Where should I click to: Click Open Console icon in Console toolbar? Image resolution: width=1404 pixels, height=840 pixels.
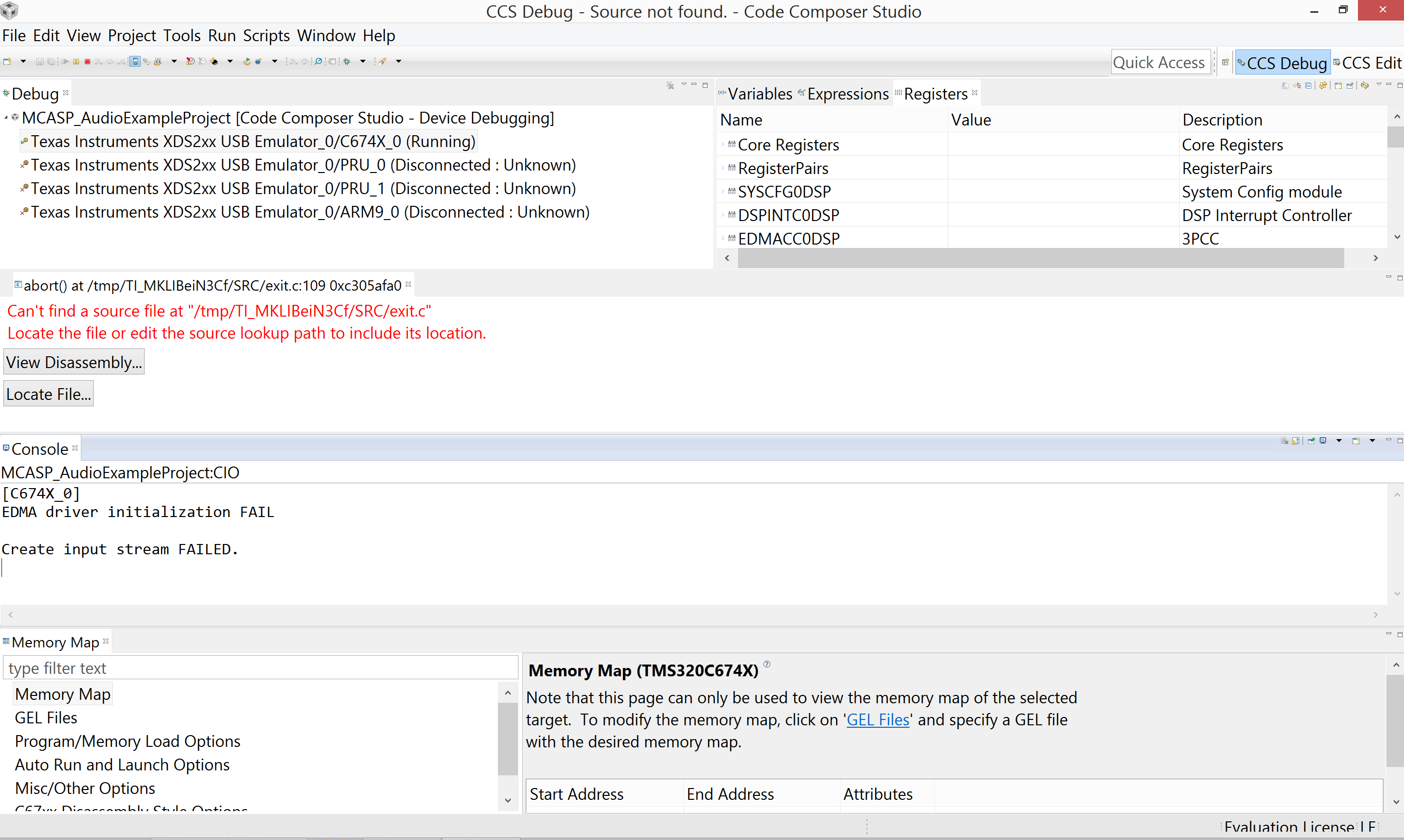pyautogui.click(x=1356, y=441)
